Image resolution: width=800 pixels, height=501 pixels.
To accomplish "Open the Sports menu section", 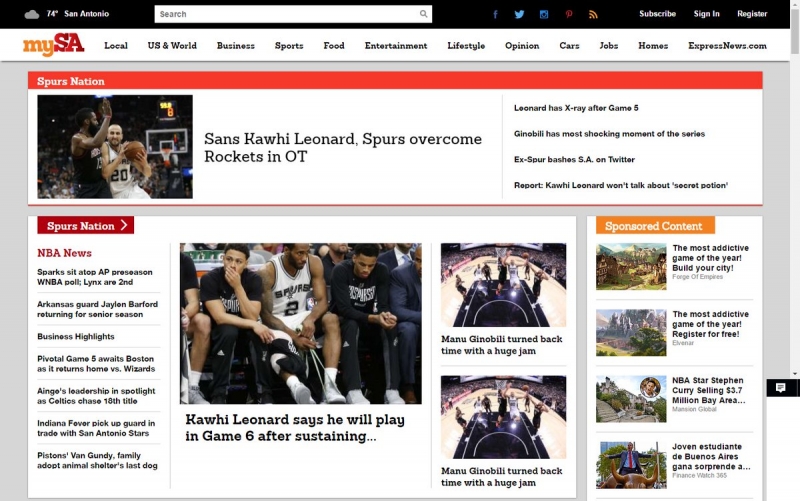I will [x=289, y=45].
